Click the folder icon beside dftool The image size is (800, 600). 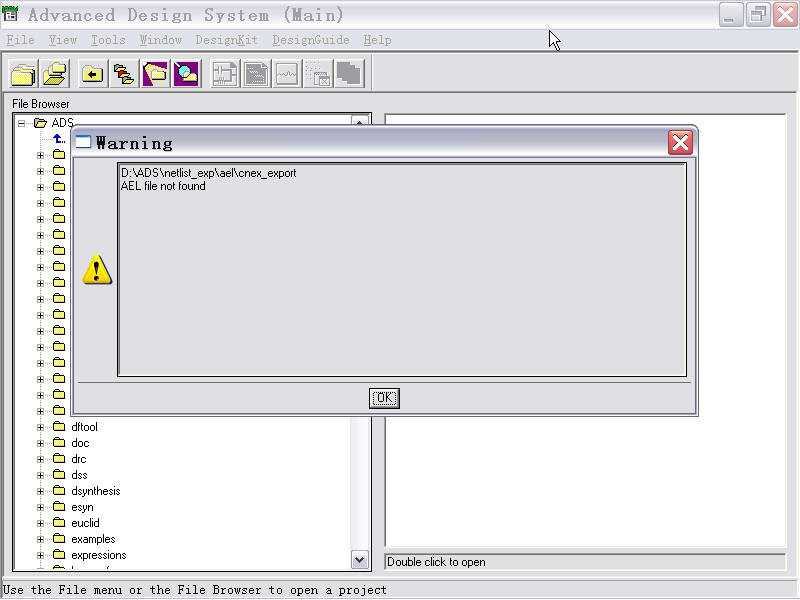pos(59,427)
